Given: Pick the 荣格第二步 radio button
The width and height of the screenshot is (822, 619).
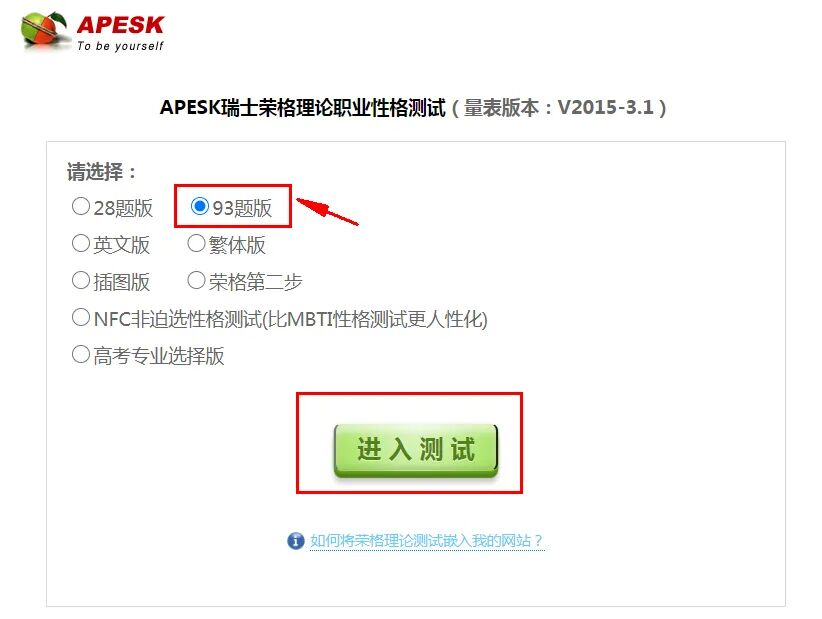Looking at the screenshot, I should pos(196,280).
